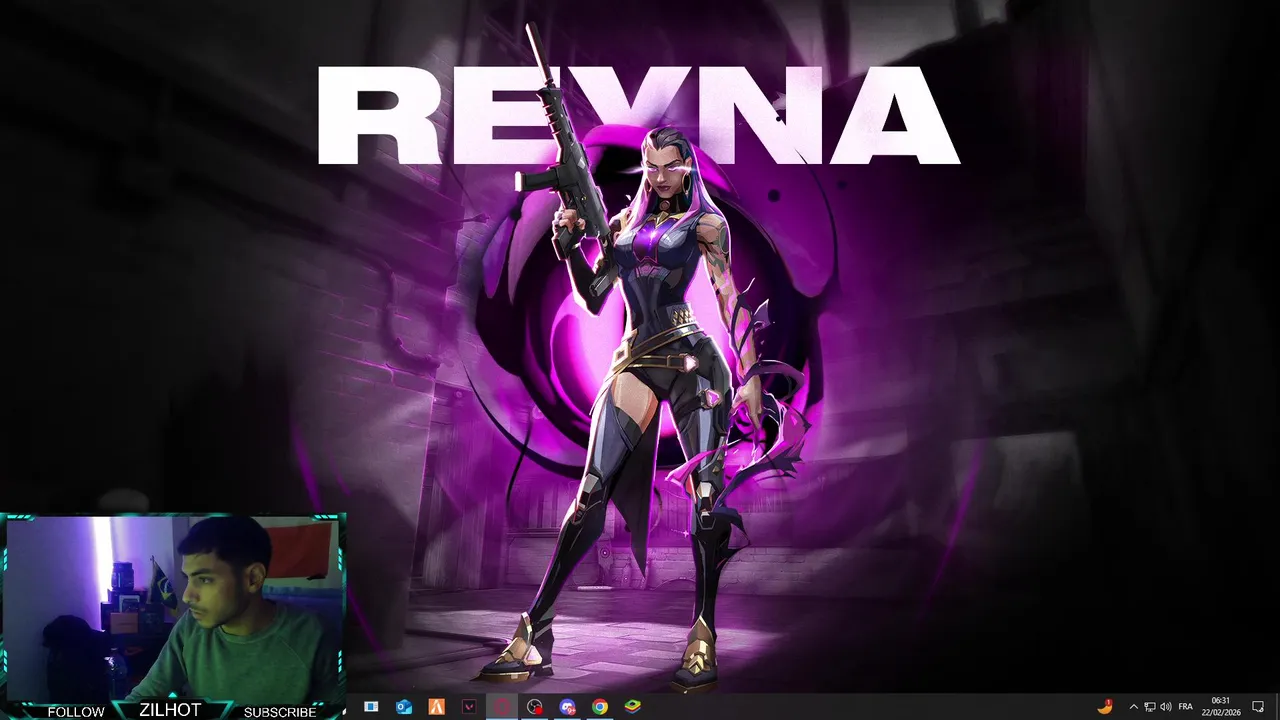This screenshot has width=1280, height=720.
Task: Open the orange app icon beside Outlook
Action: pos(436,707)
